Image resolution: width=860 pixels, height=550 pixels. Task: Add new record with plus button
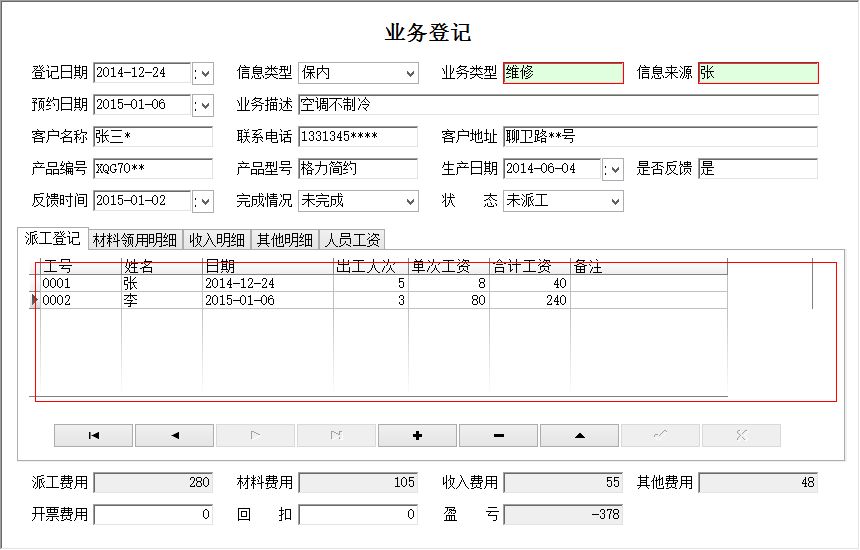coord(417,435)
